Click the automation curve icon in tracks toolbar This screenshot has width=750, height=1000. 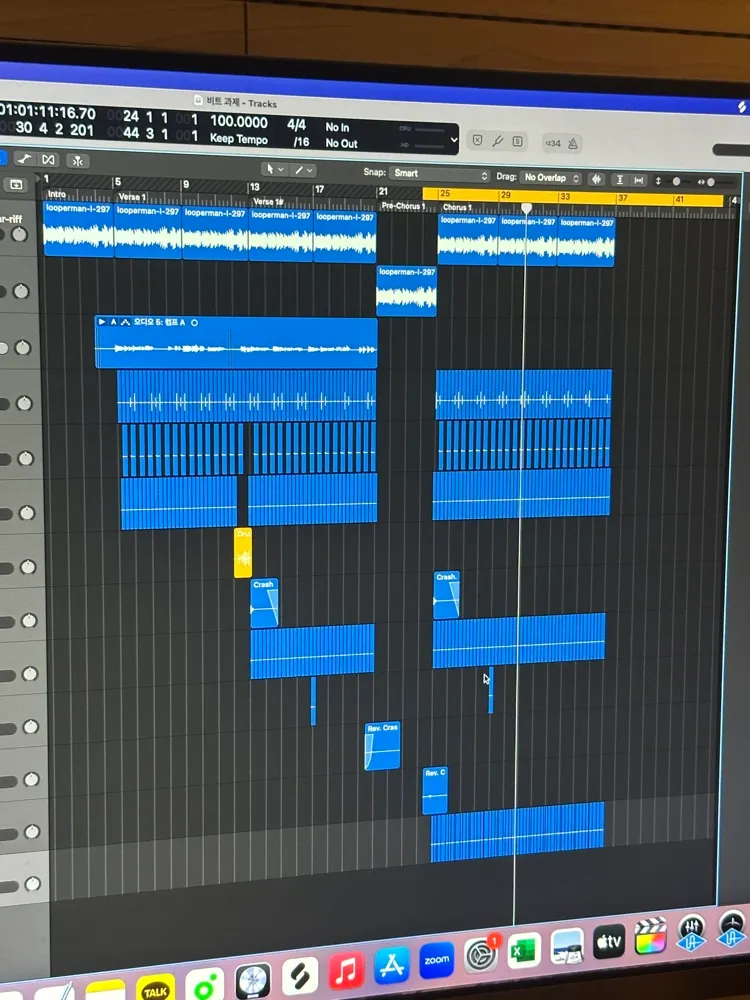pyautogui.click(x=25, y=159)
